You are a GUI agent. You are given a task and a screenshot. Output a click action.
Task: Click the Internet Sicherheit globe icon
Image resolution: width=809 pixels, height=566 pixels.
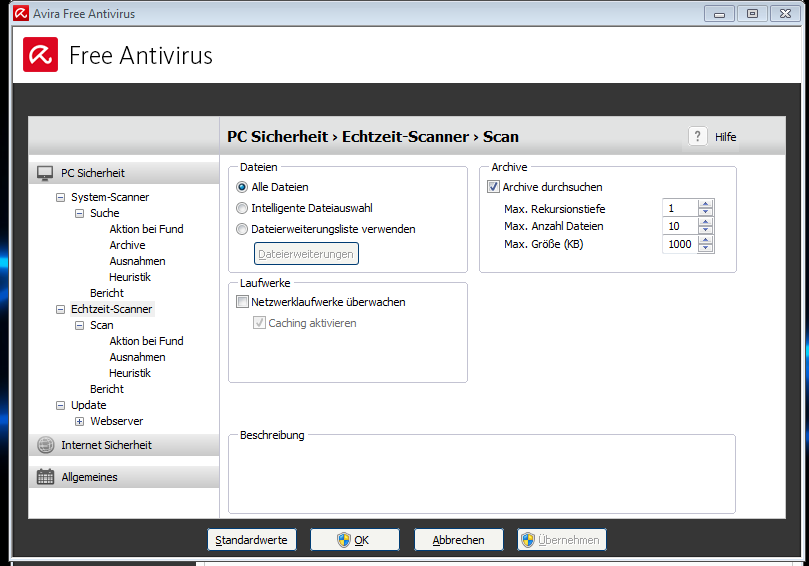45,445
